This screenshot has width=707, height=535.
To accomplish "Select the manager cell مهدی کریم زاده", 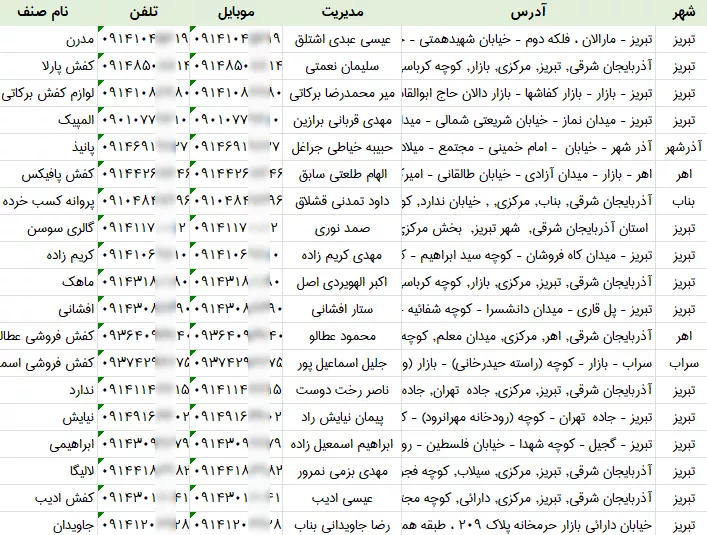I will 342,256.
